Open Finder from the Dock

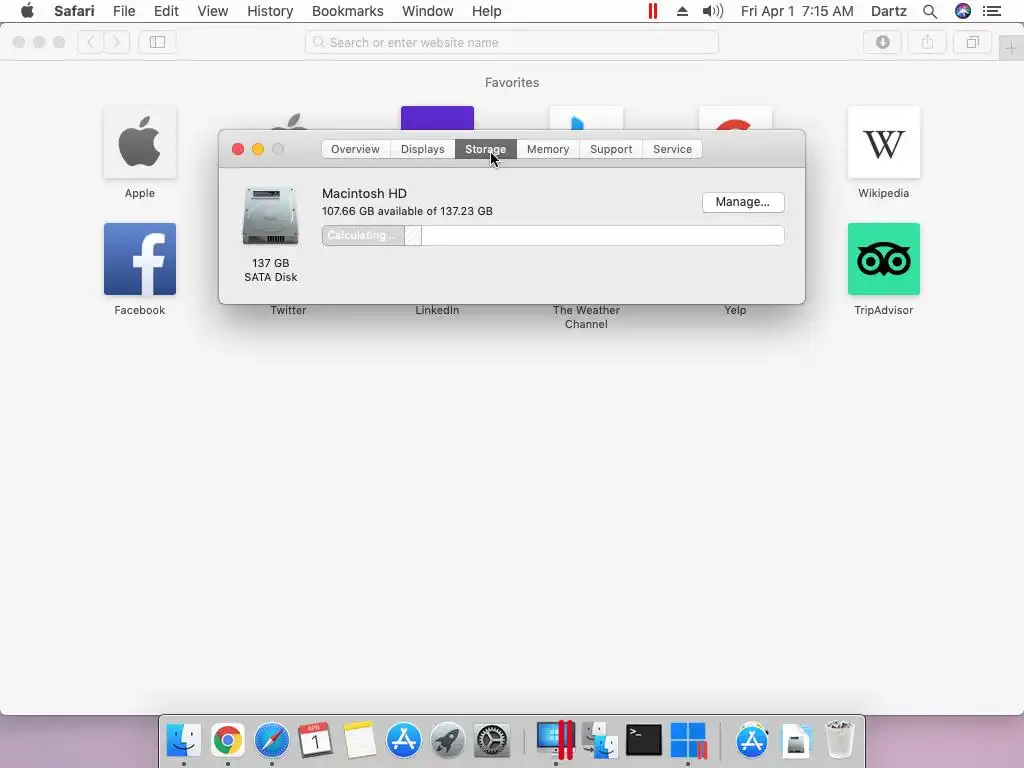click(184, 740)
